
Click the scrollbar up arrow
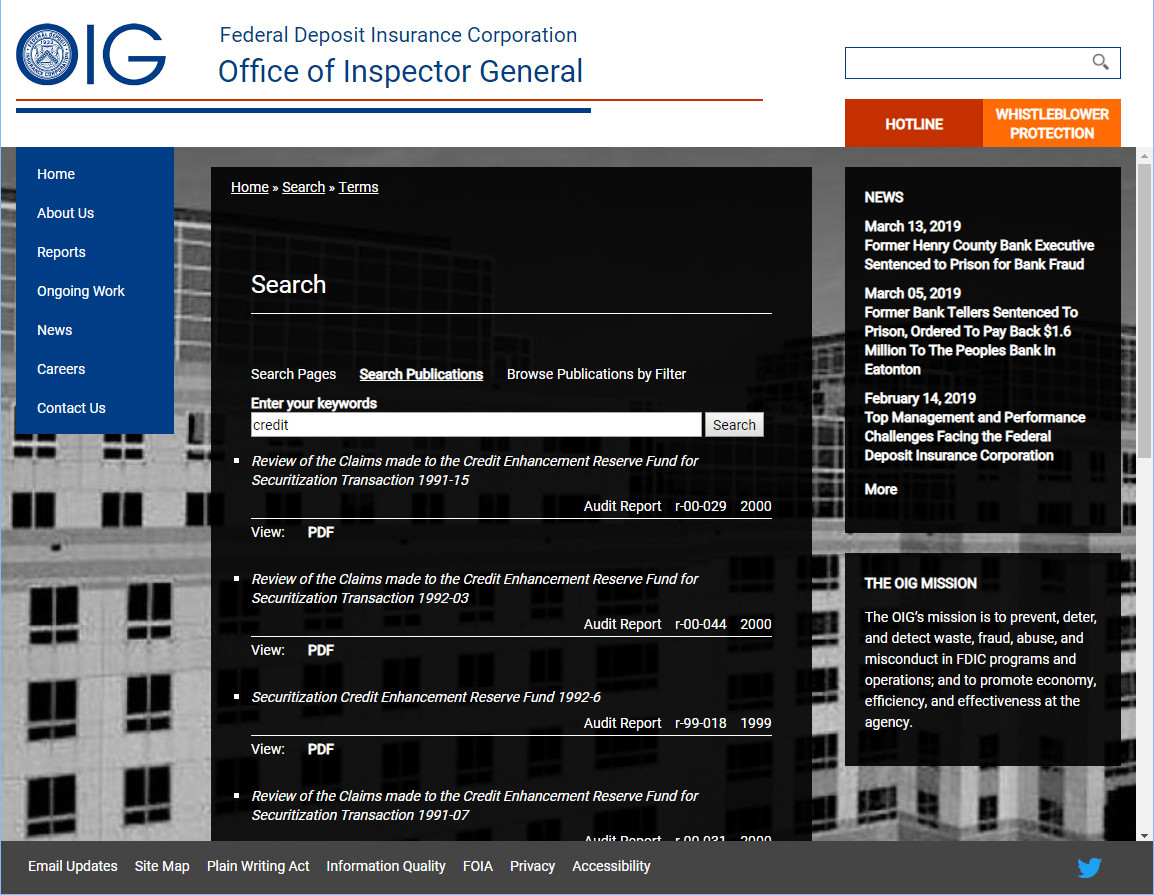point(1144,155)
